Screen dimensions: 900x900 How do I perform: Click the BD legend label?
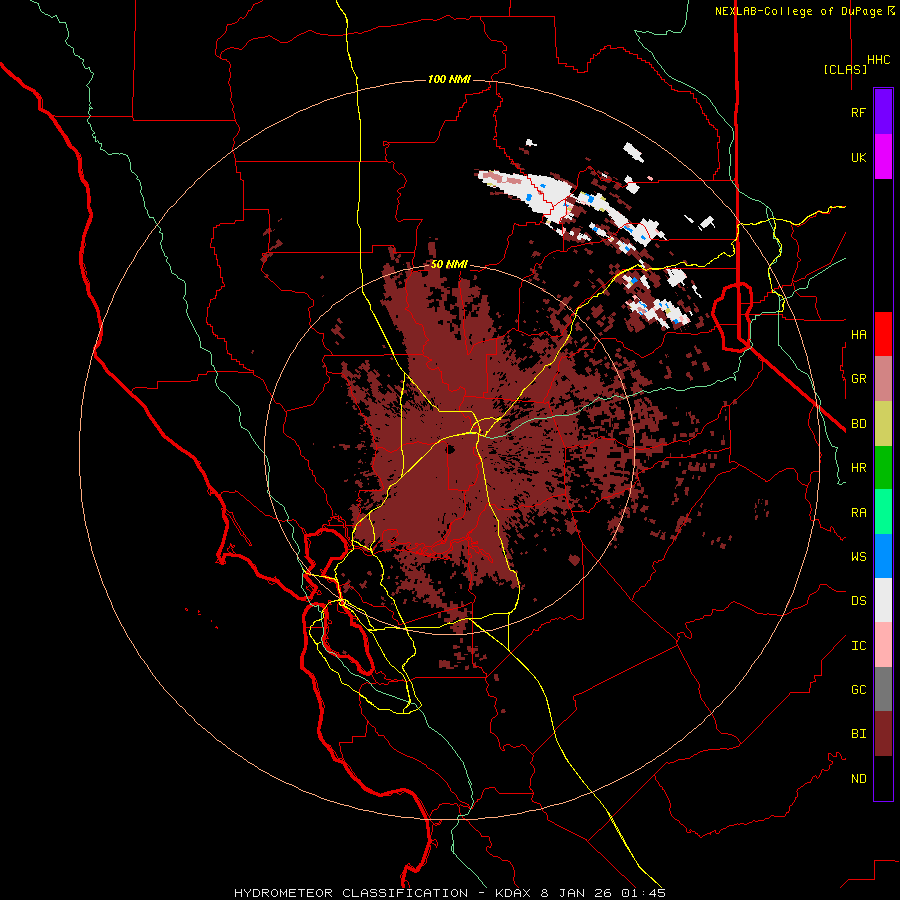[858, 423]
